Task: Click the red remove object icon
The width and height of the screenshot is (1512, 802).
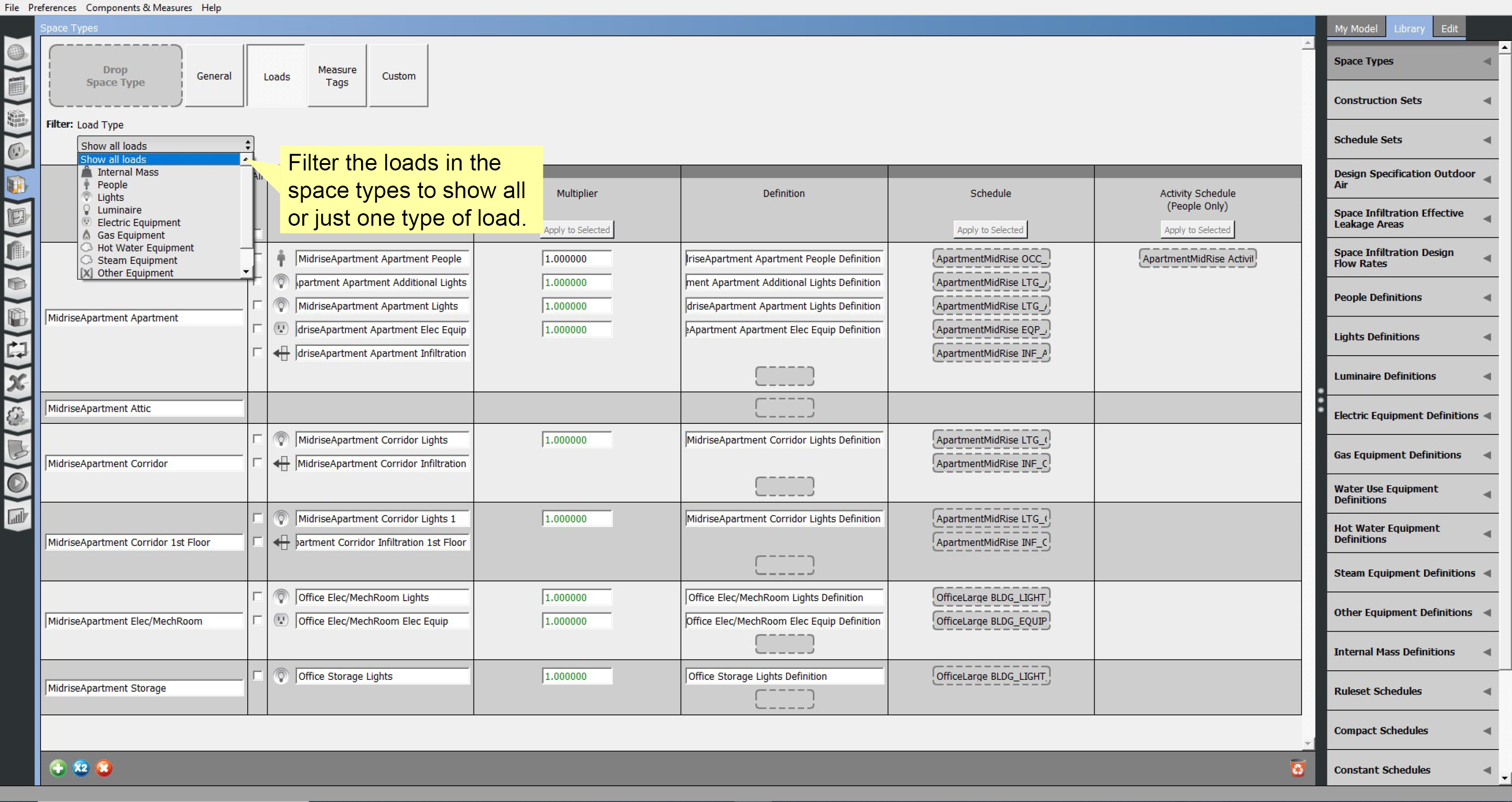Action: pos(104,768)
